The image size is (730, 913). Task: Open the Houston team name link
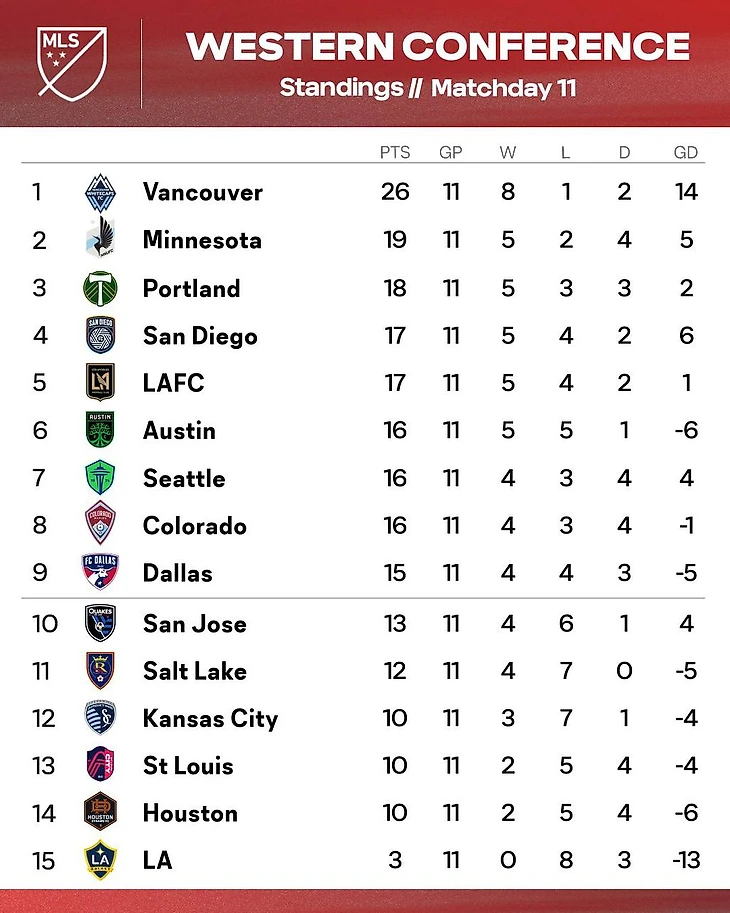coord(190,813)
